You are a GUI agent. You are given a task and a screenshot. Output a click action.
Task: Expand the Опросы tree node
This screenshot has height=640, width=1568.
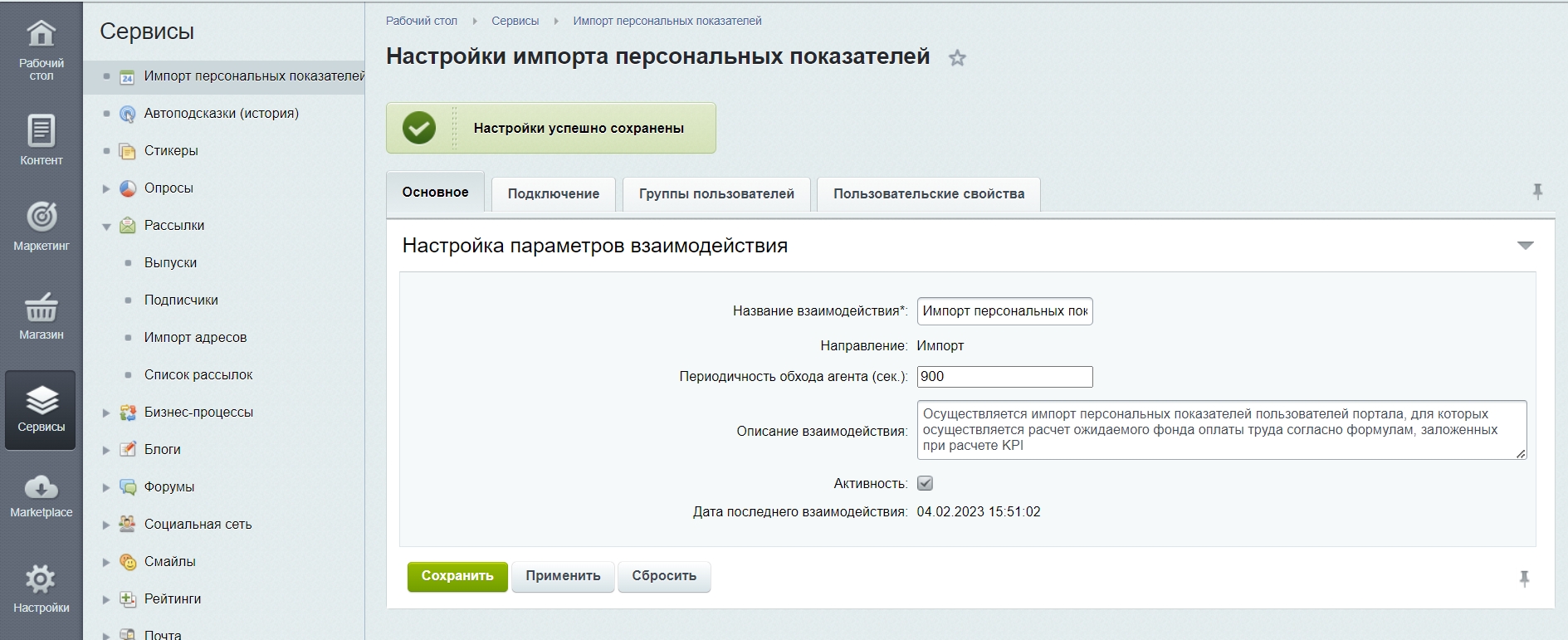pos(106,188)
